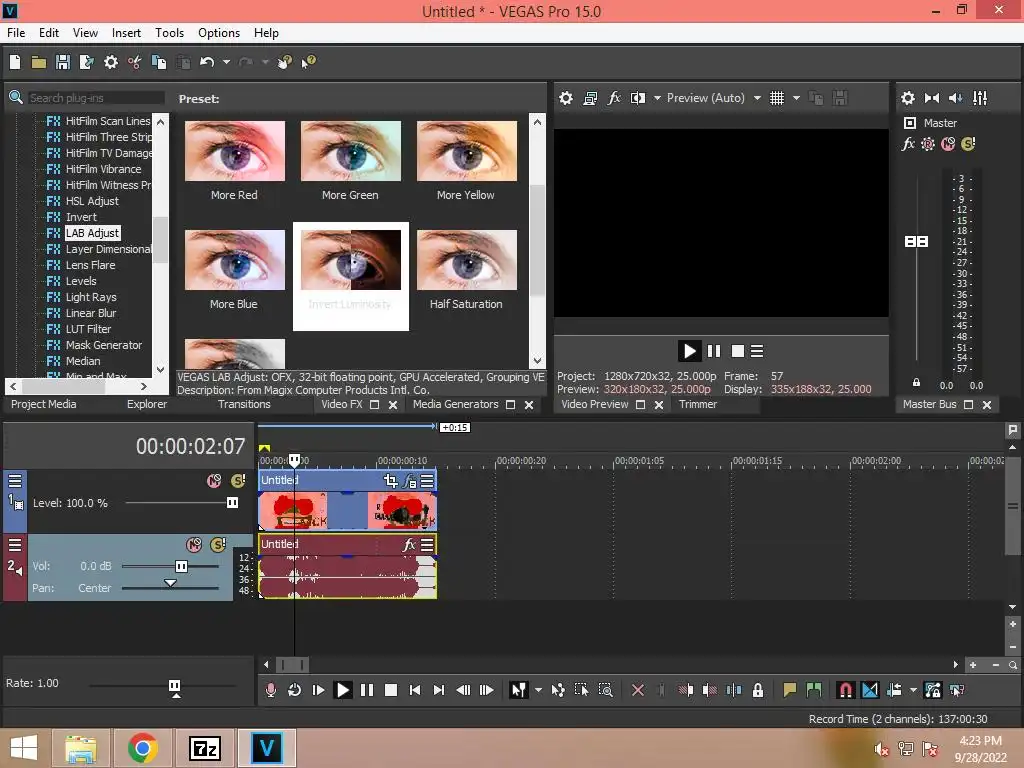
Task: Open Master Bus audio properties gear
Action: pos(908,98)
